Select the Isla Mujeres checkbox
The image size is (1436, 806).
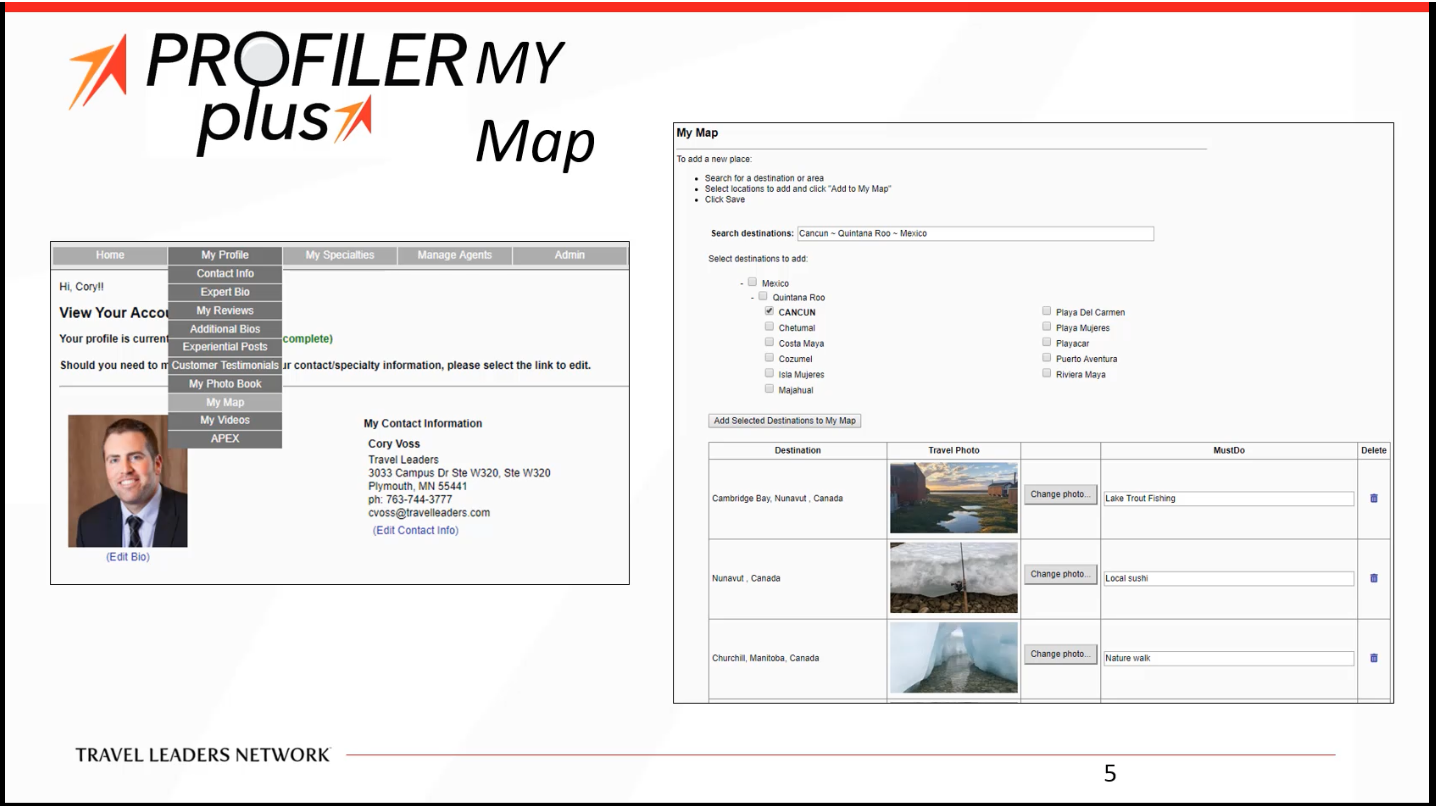tap(769, 373)
